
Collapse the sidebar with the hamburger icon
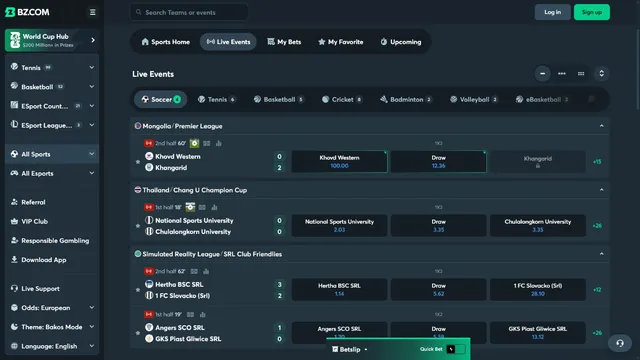pyautogui.click(x=93, y=12)
